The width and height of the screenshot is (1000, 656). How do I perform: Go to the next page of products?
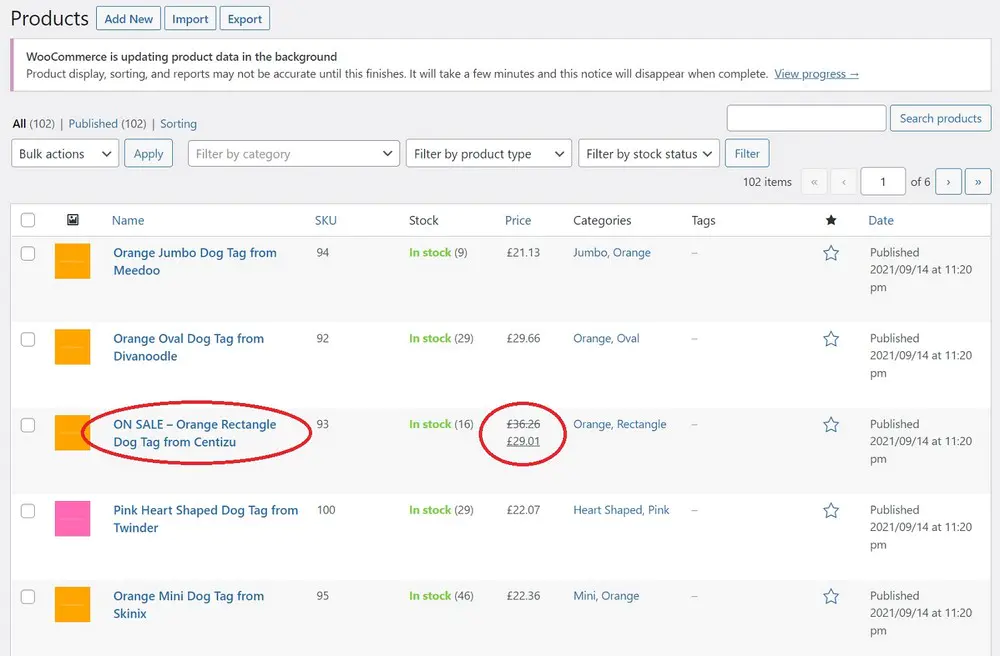click(948, 182)
